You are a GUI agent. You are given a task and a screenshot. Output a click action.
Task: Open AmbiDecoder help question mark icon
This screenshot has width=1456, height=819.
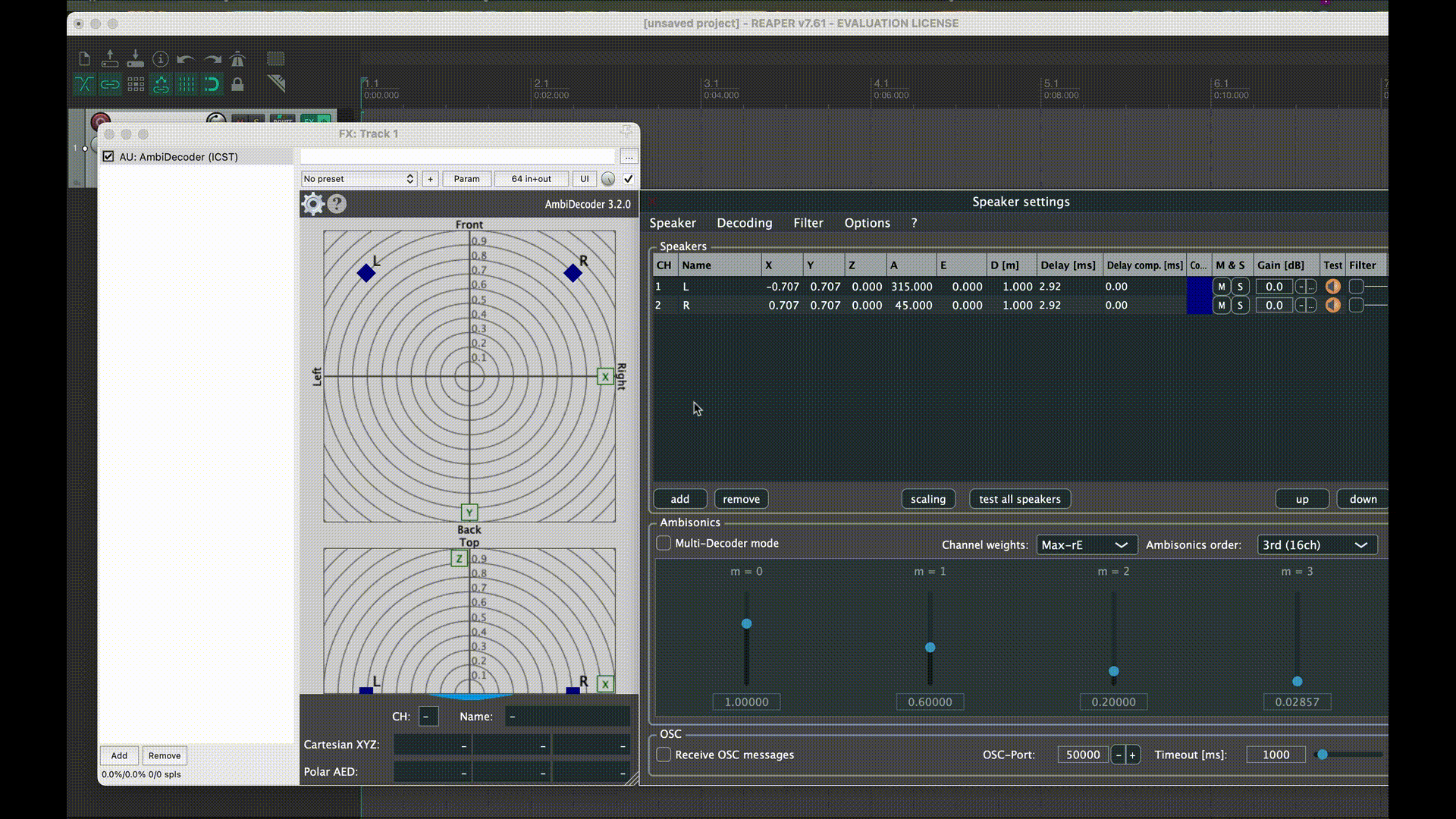click(x=337, y=204)
